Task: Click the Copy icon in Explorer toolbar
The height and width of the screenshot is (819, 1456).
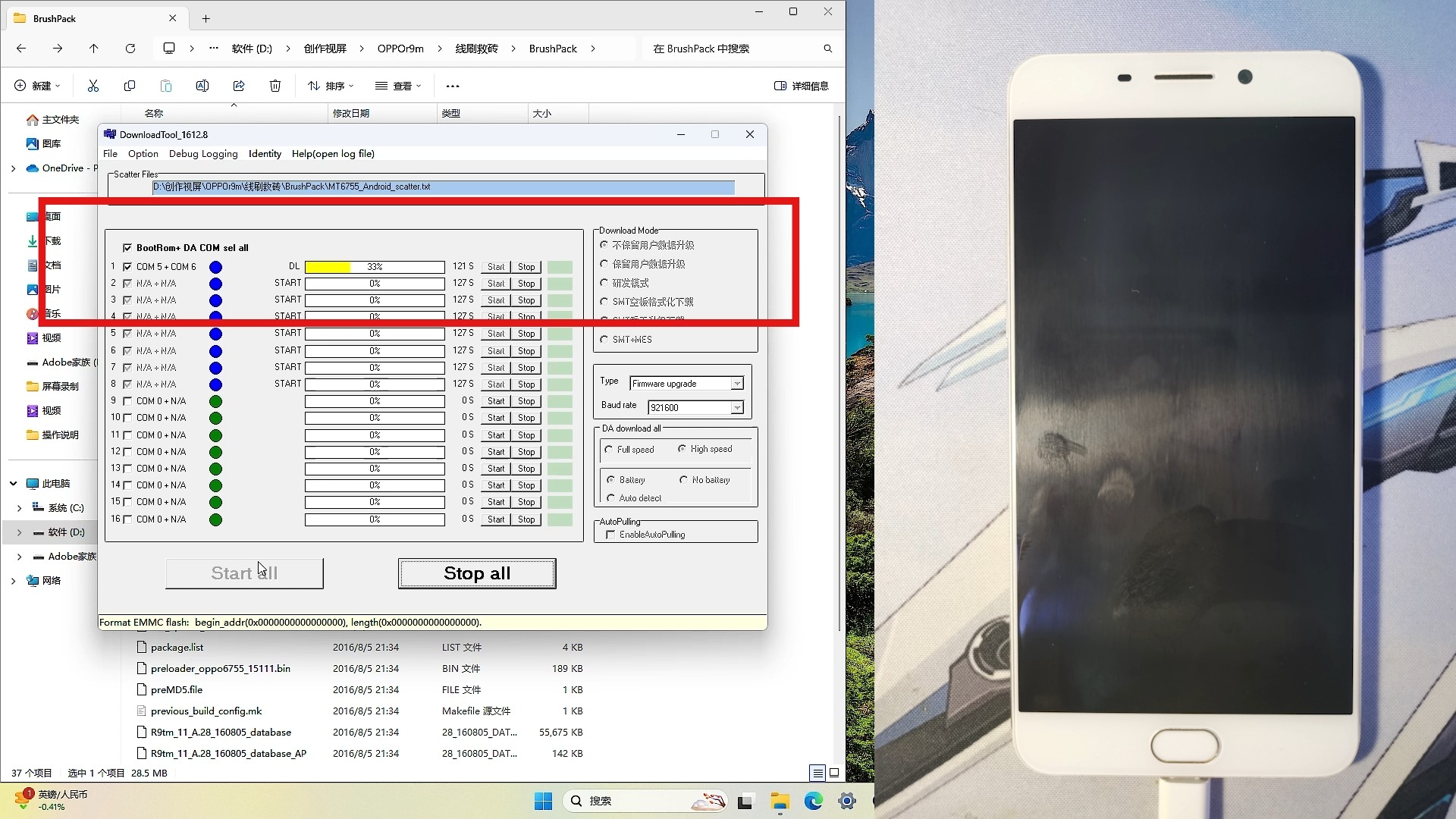Action: pos(130,86)
